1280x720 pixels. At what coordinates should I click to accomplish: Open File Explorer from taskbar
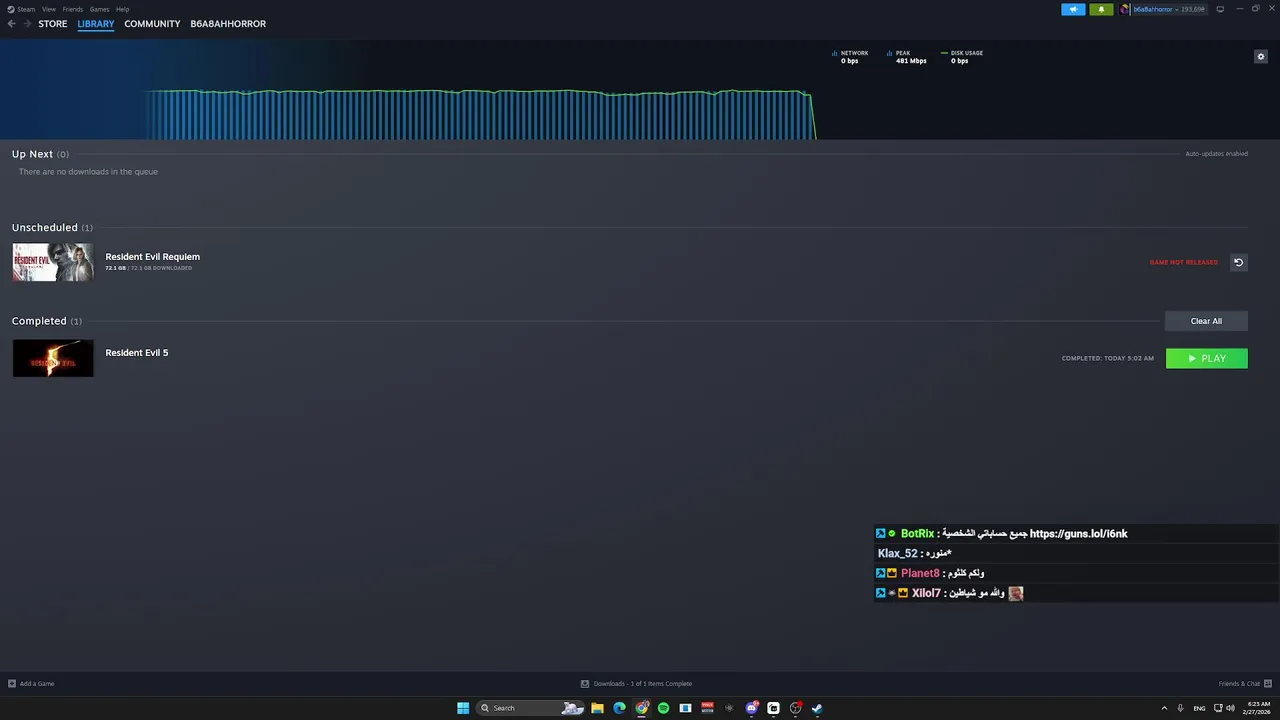[x=597, y=708]
